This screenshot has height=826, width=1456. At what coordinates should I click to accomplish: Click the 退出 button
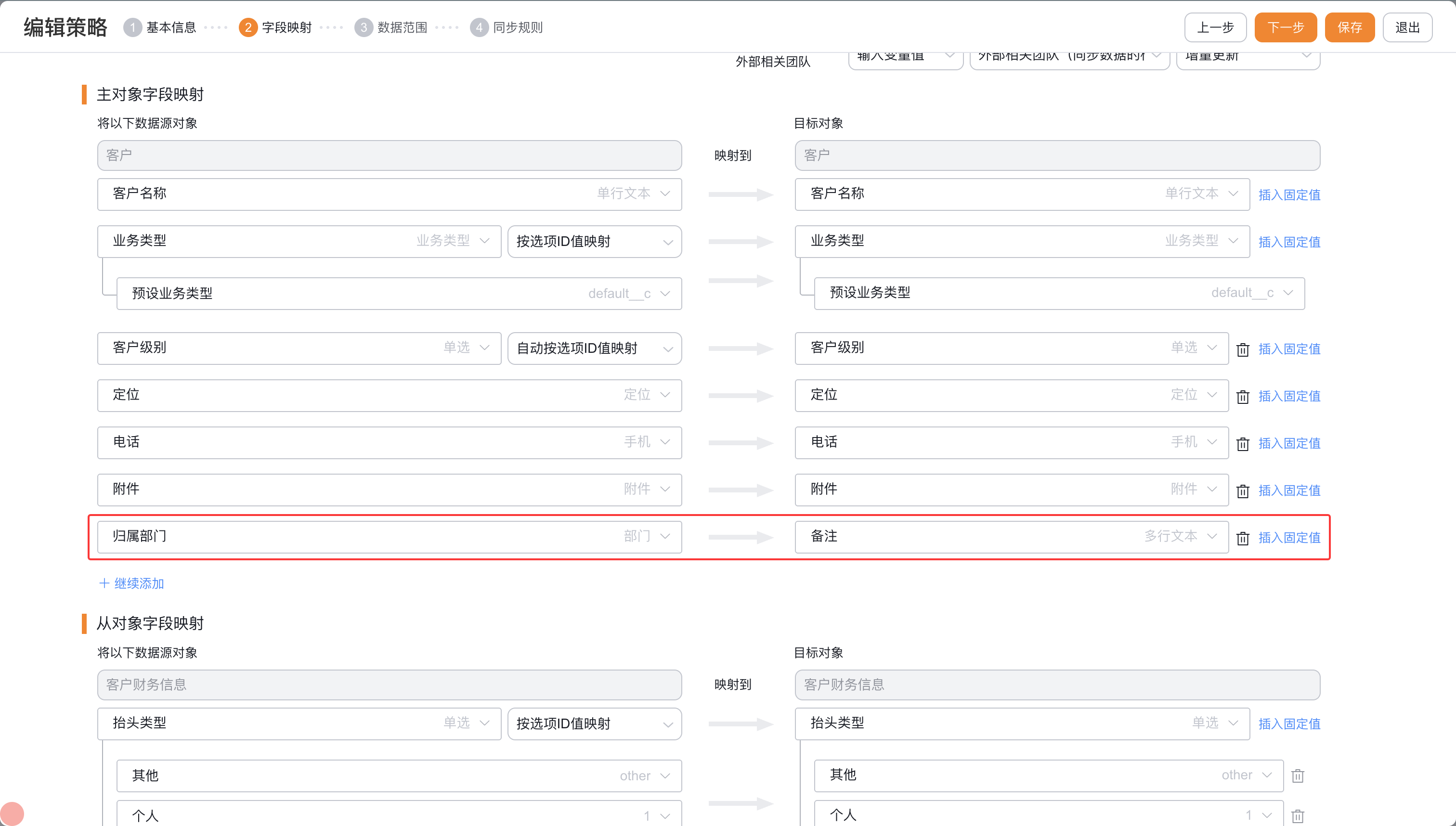1407,27
